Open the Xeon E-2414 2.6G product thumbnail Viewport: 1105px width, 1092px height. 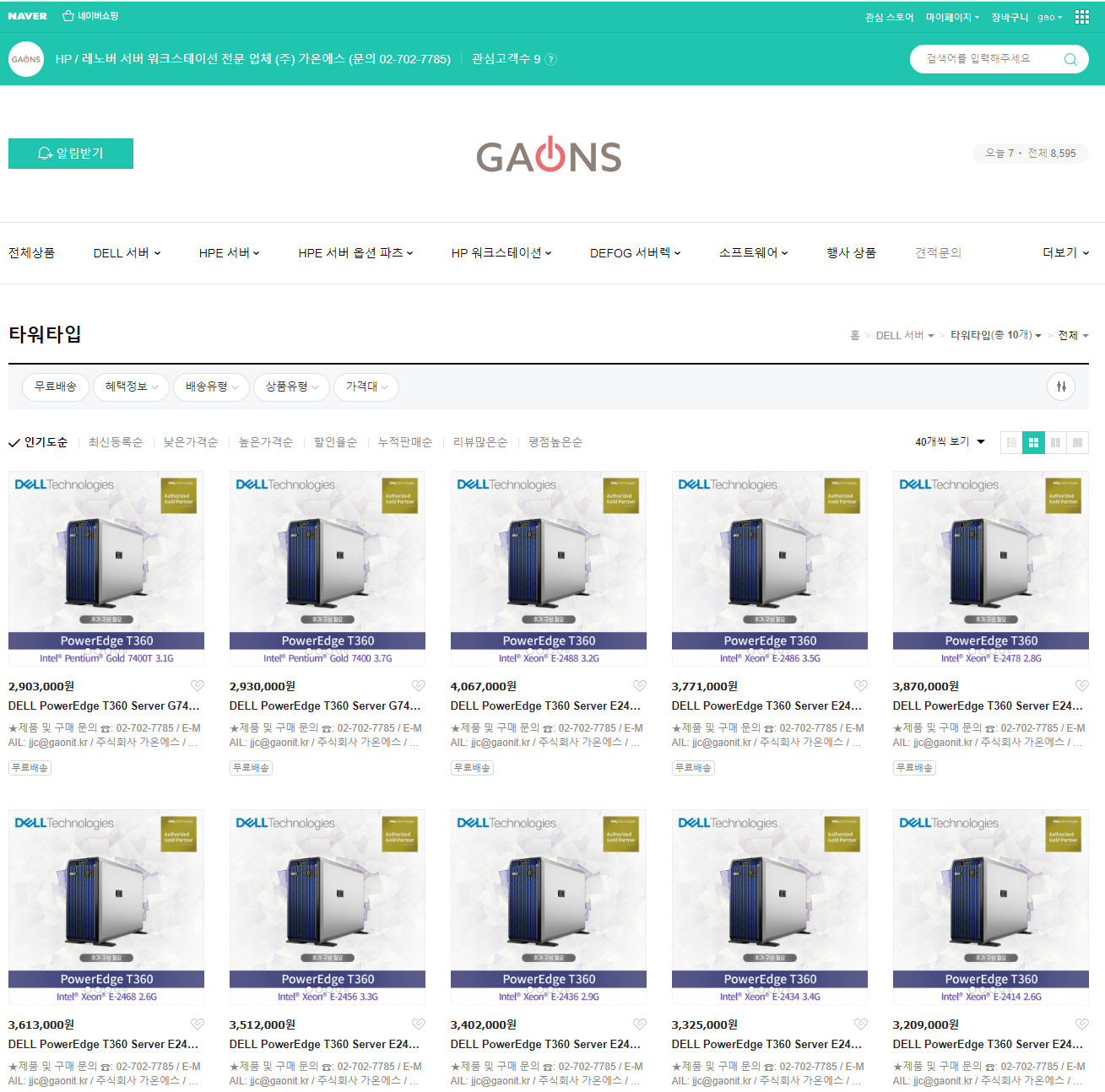click(991, 908)
